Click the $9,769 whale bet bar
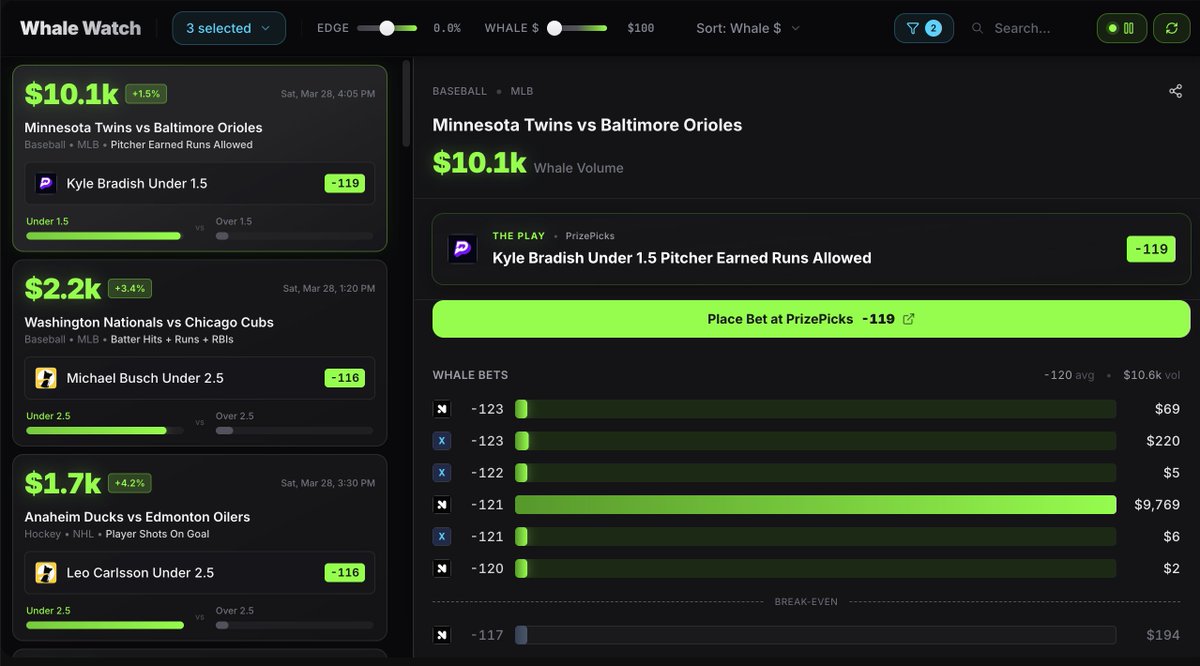 [815, 504]
